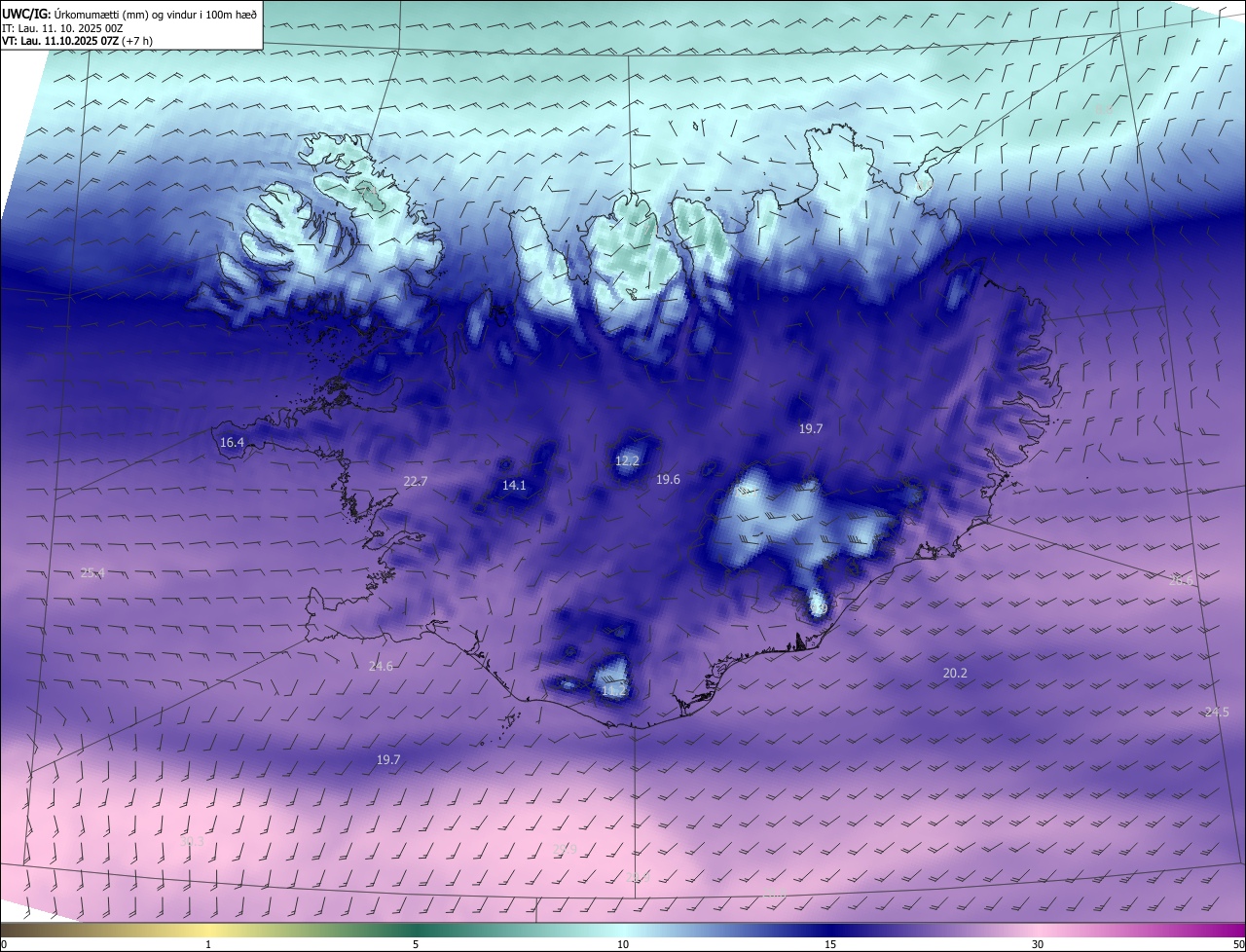Click the 11.2 value near the south coast
Screen dimensions: 1246x952
click(613, 690)
